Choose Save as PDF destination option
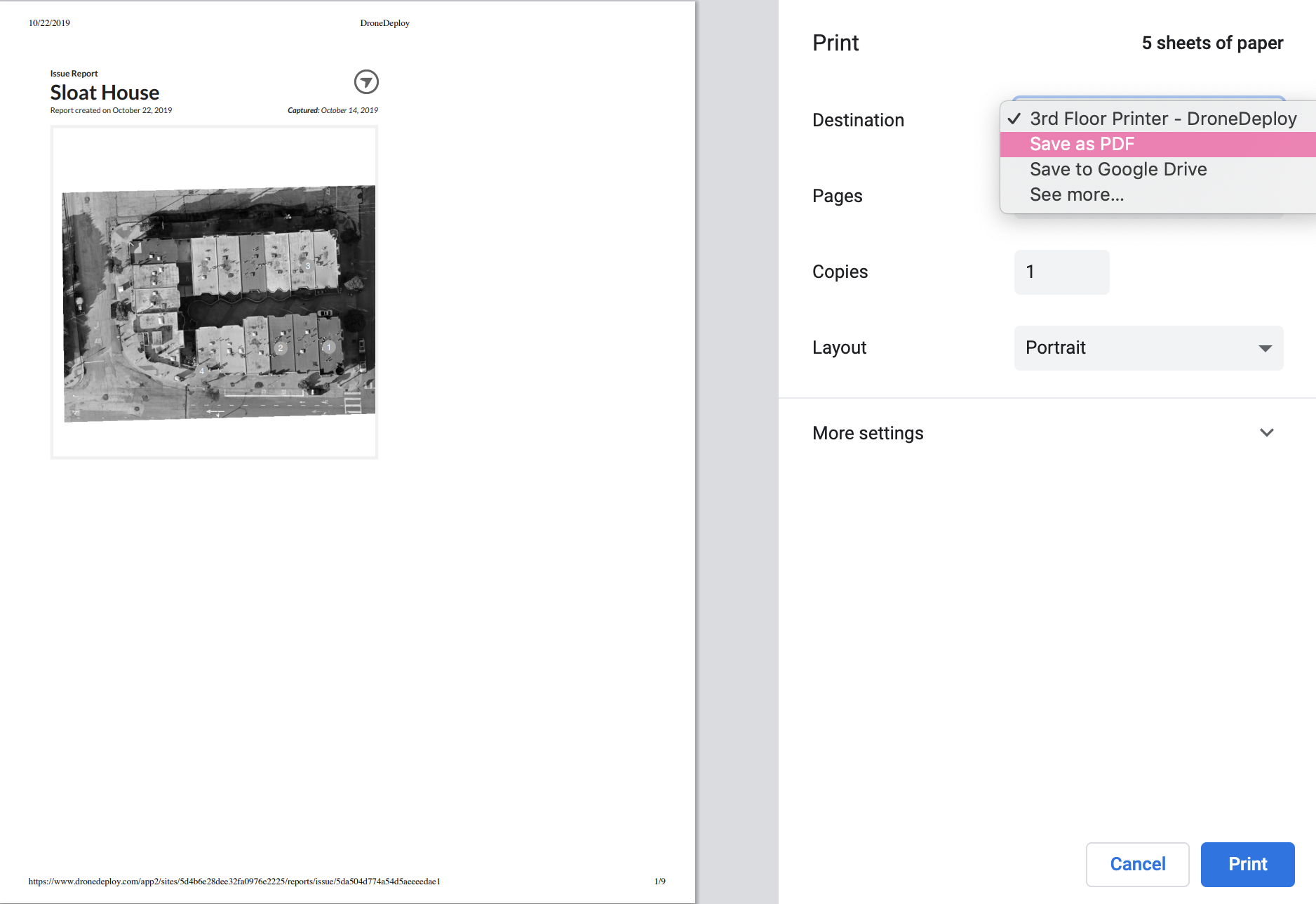 1158,144
